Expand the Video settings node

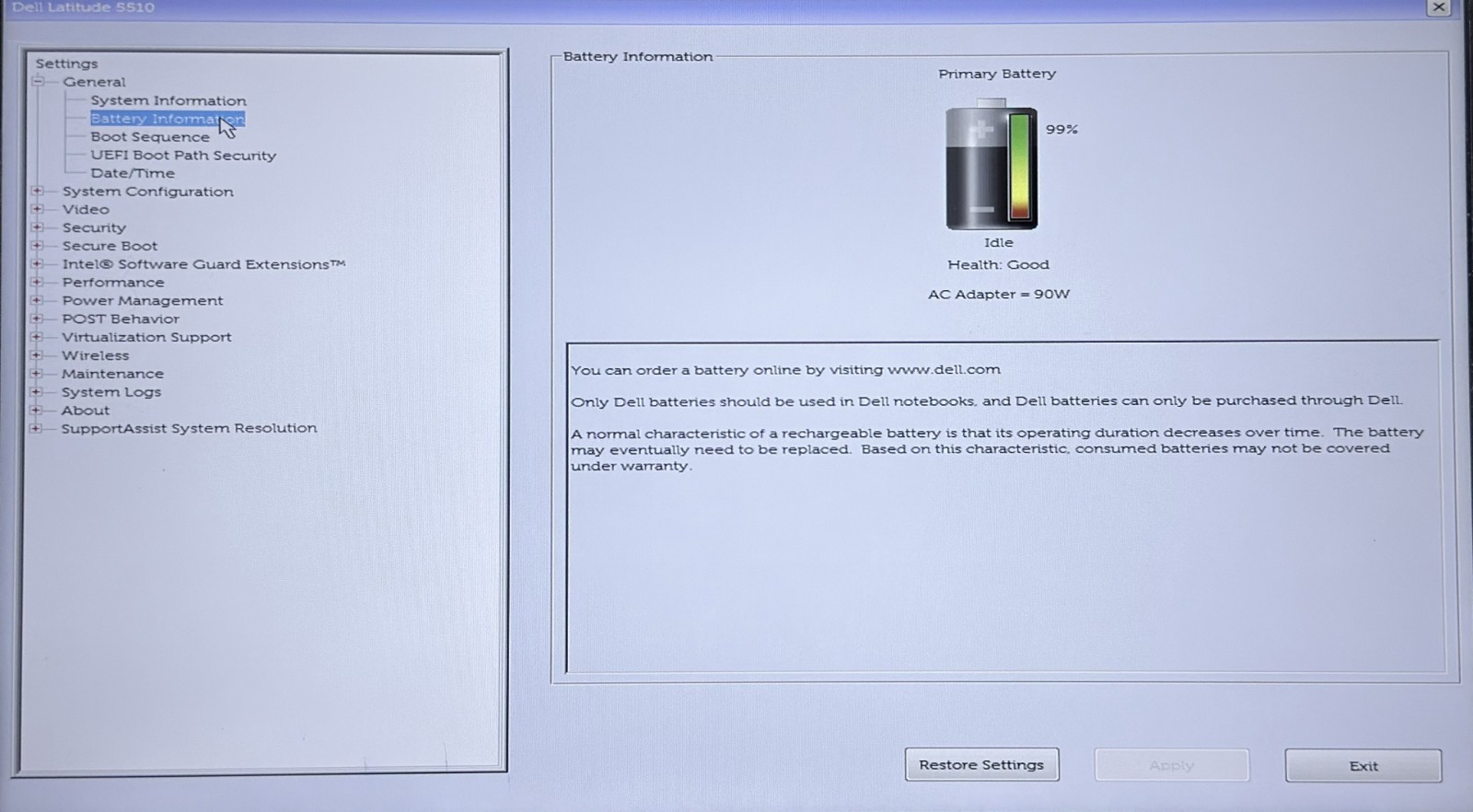pos(37,209)
